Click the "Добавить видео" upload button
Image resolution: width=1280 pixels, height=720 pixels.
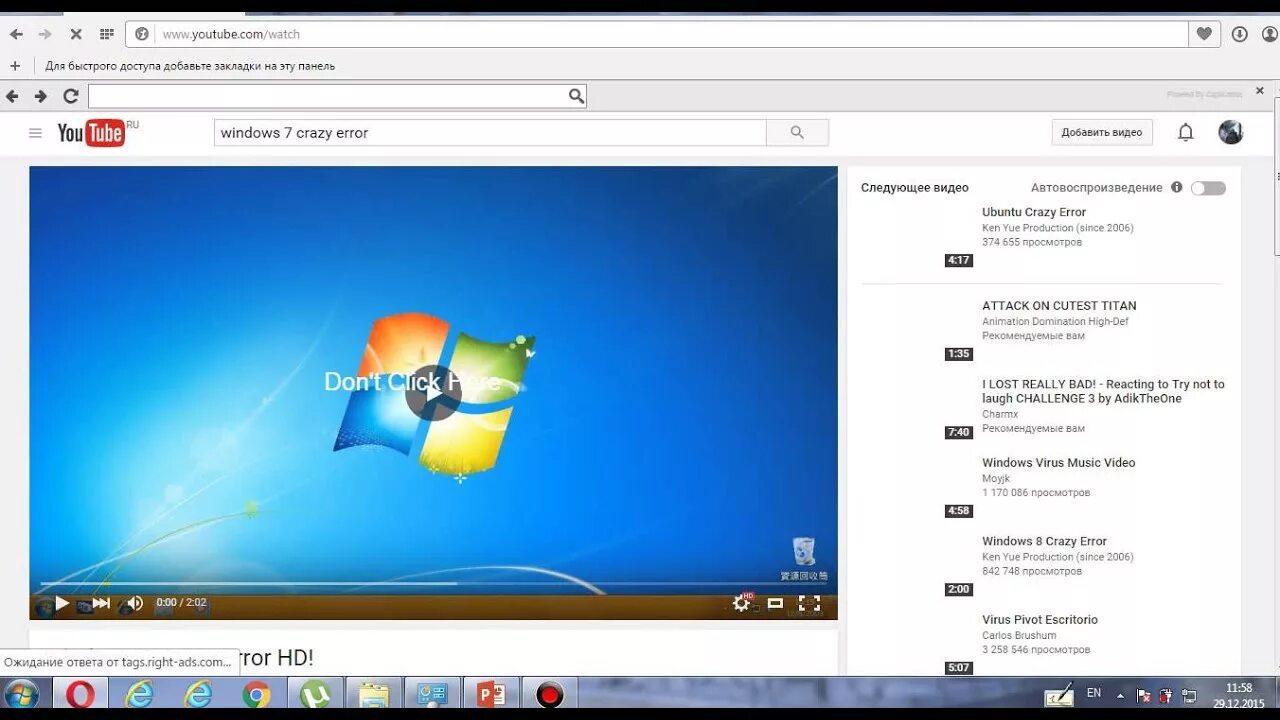[1102, 132]
